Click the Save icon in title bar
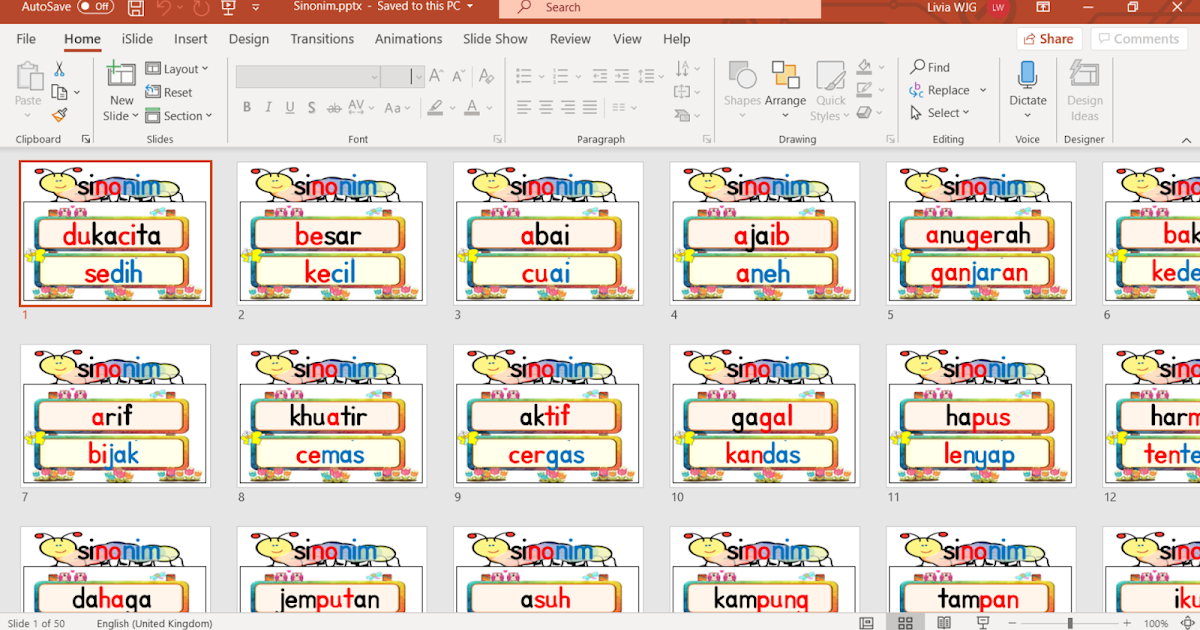 coord(136,8)
